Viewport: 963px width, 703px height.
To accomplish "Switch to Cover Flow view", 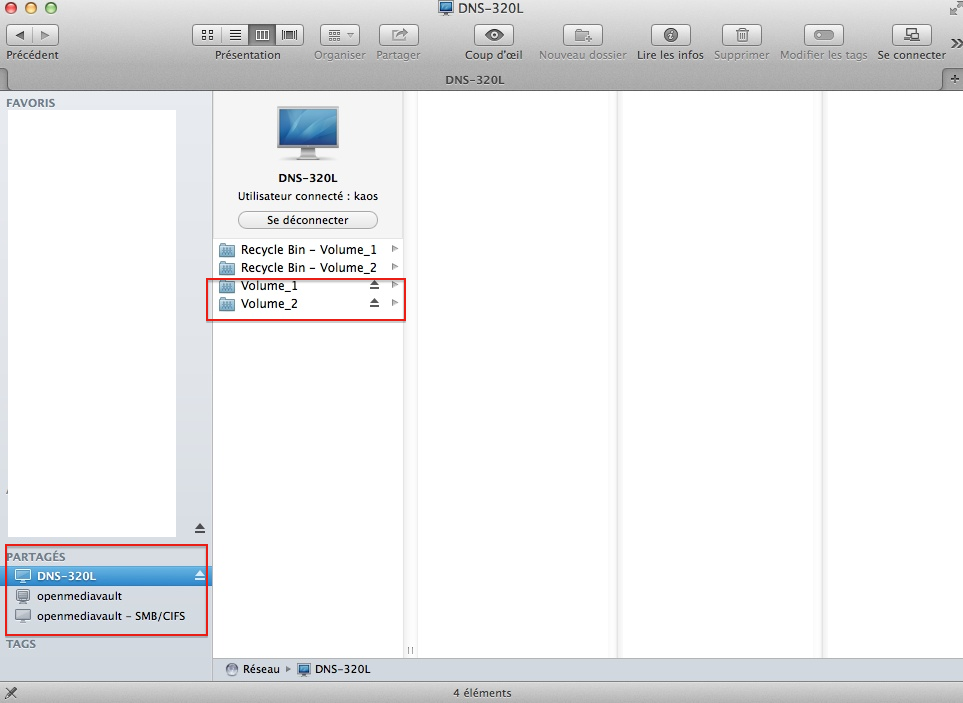I will pyautogui.click(x=290, y=35).
